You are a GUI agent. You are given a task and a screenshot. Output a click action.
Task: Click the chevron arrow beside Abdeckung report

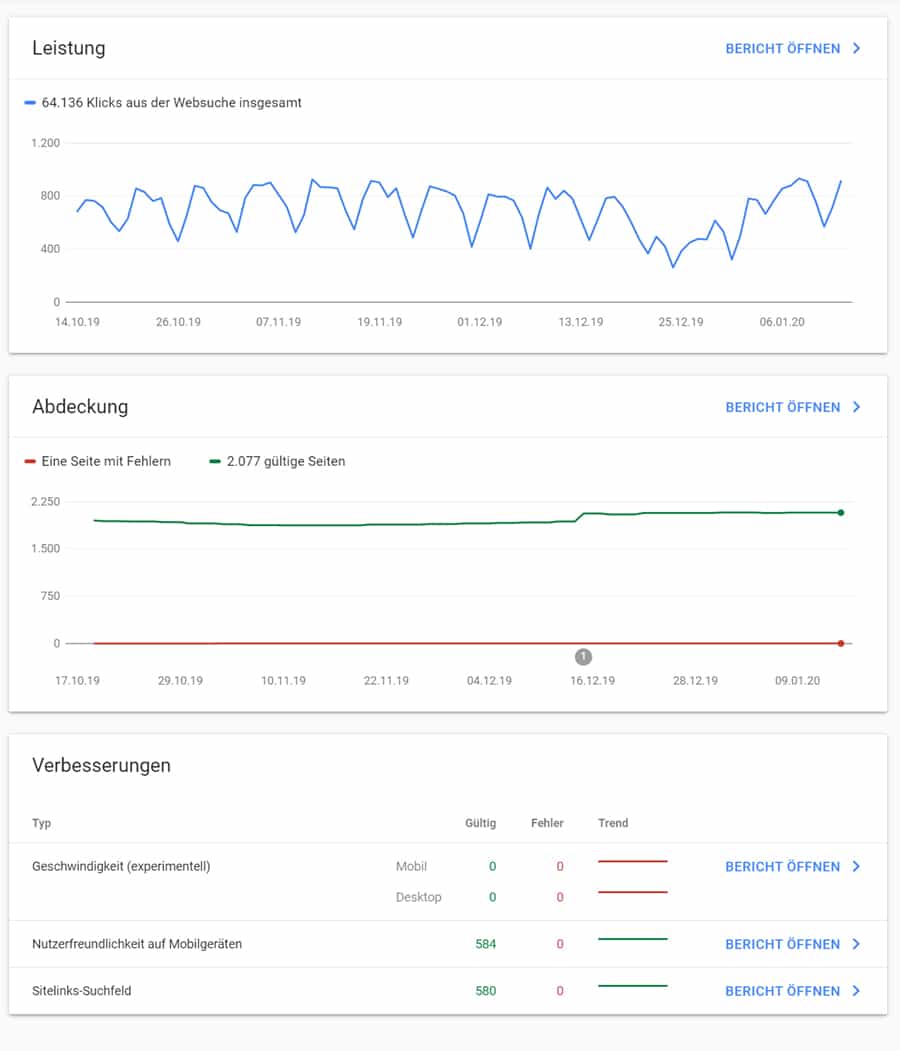(857, 407)
